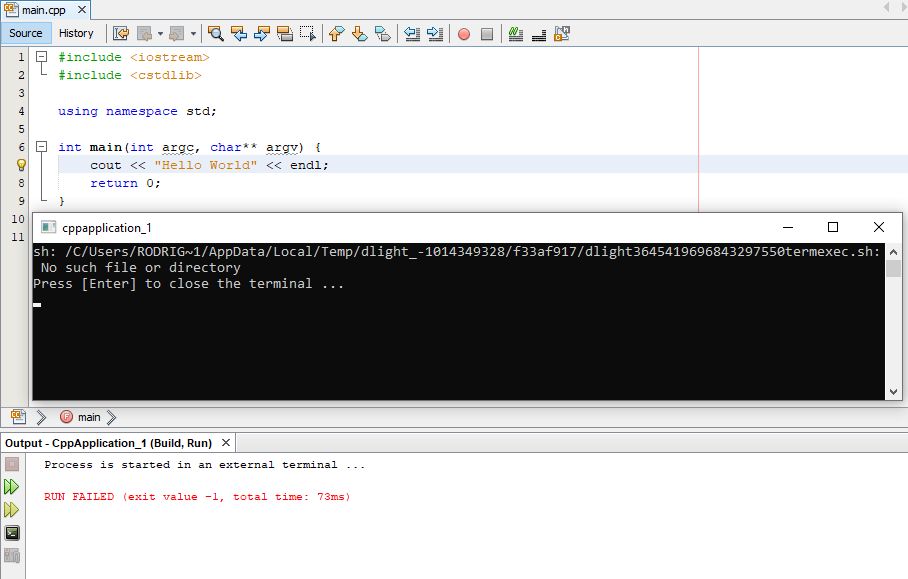Shift Line Right icon in toolbar
The height and width of the screenshot is (579, 908).
435,34
